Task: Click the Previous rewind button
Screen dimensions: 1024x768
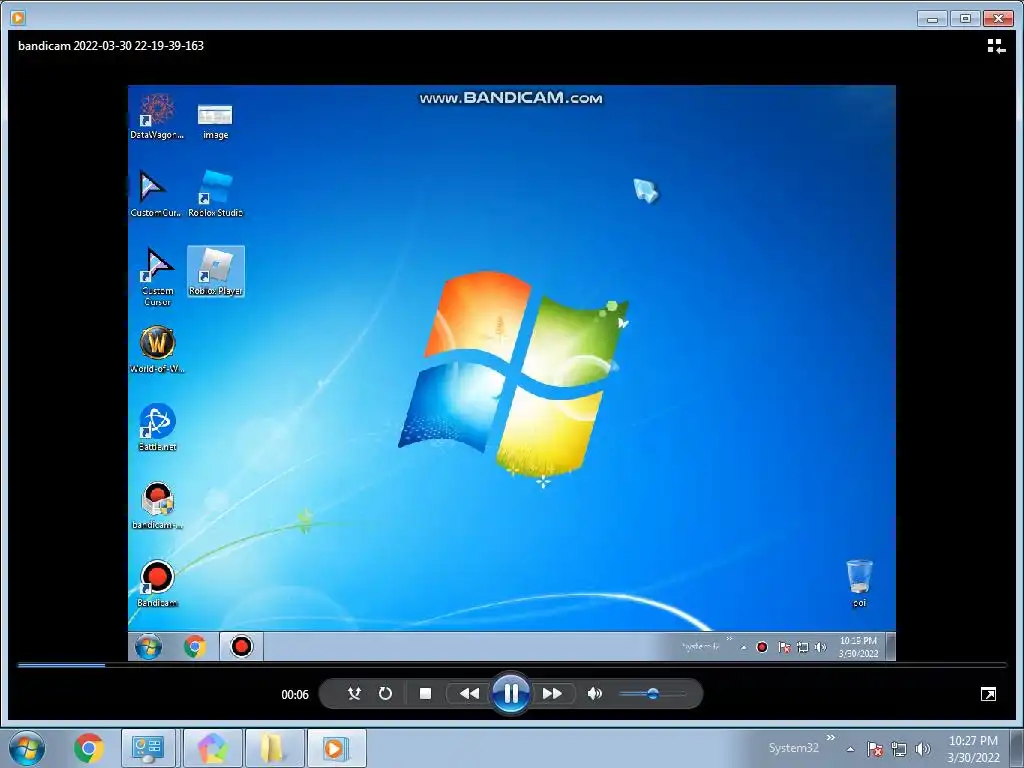Action: pyautogui.click(x=469, y=694)
